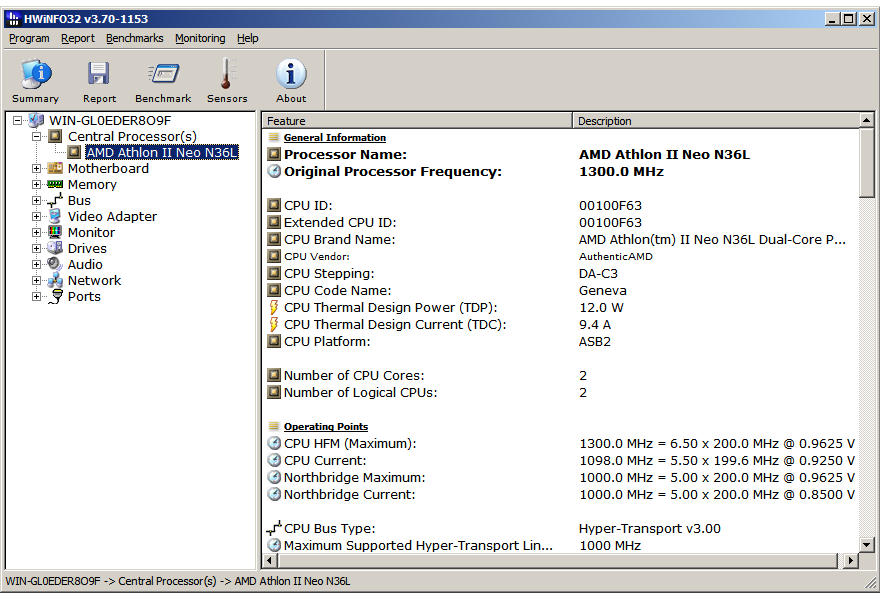Click the computer icon beside WIN-GL0EDER8O9F
The image size is (880, 600).
(x=36, y=120)
